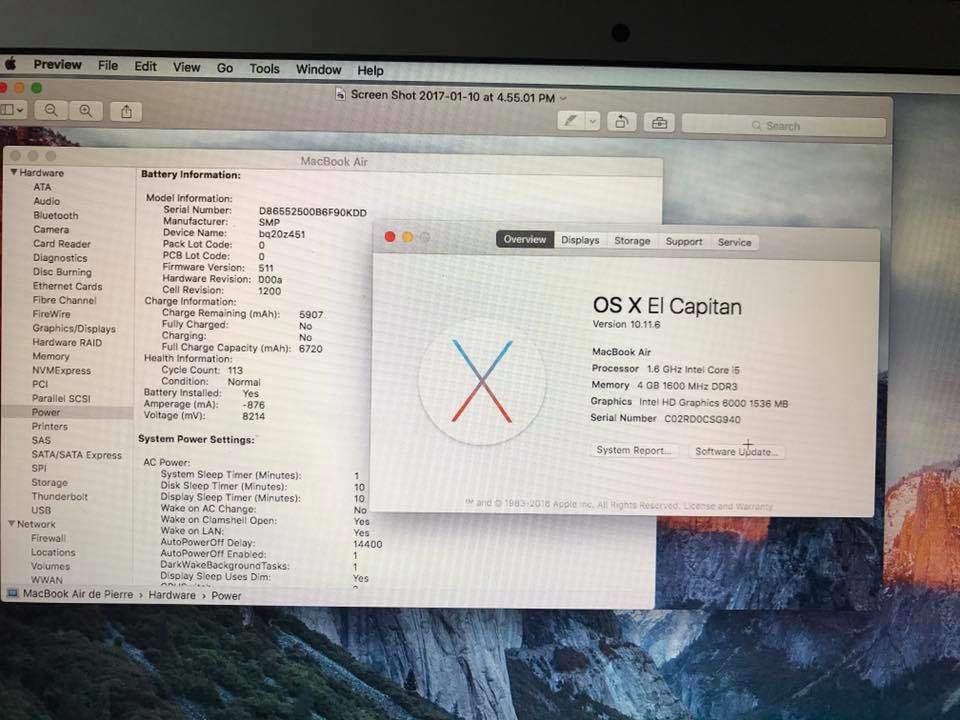Select ATA in the hardware sidebar

point(42,187)
